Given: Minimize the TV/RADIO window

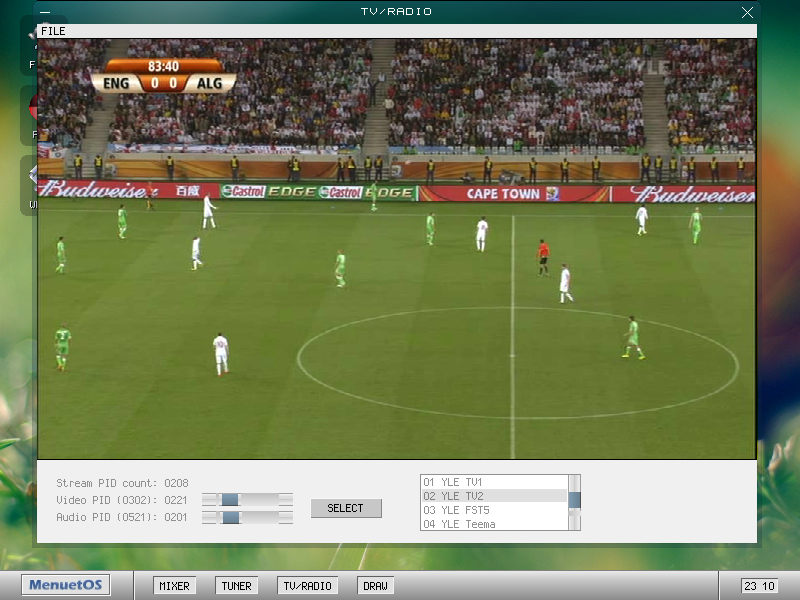Looking at the screenshot, I should [45, 12].
